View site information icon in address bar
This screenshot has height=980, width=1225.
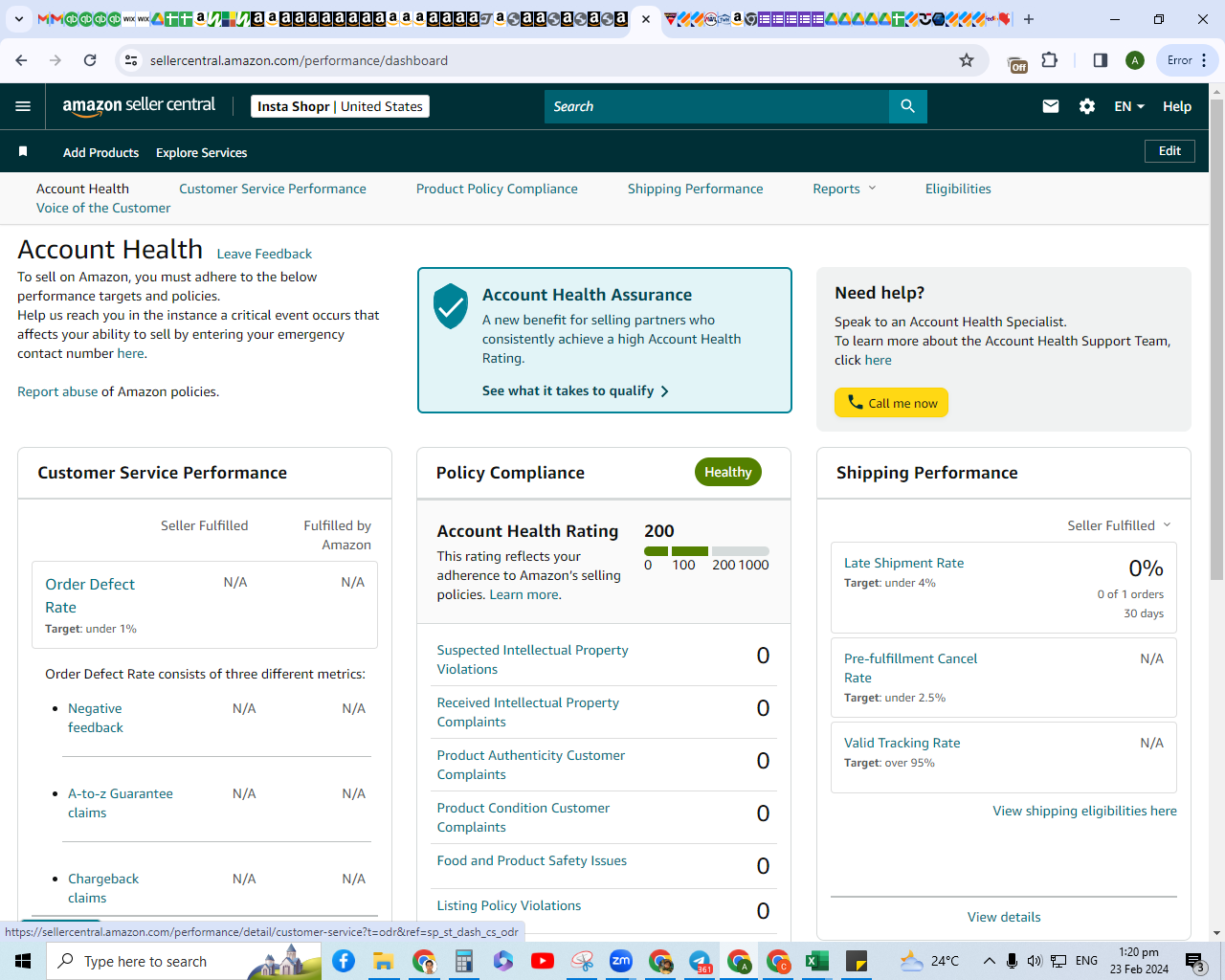click(131, 60)
